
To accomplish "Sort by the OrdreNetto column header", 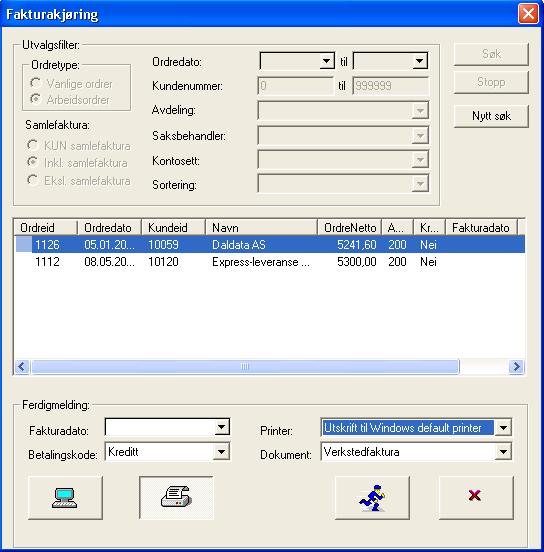I will pos(349,227).
